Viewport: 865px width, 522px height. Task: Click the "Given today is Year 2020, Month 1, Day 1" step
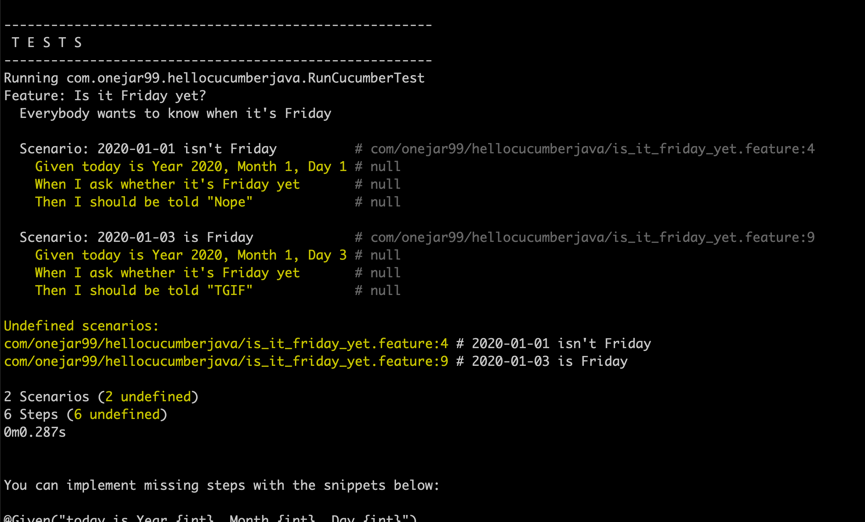pyautogui.click(x=191, y=166)
